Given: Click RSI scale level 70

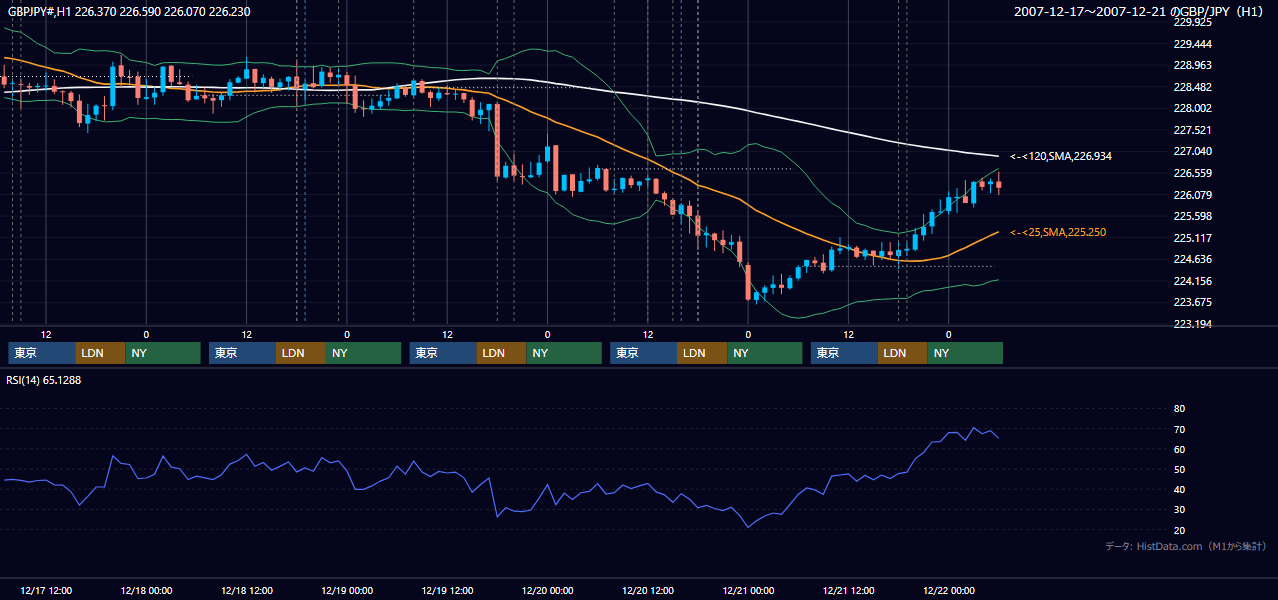Looking at the screenshot, I should pyautogui.click(x=1179, y=429).
